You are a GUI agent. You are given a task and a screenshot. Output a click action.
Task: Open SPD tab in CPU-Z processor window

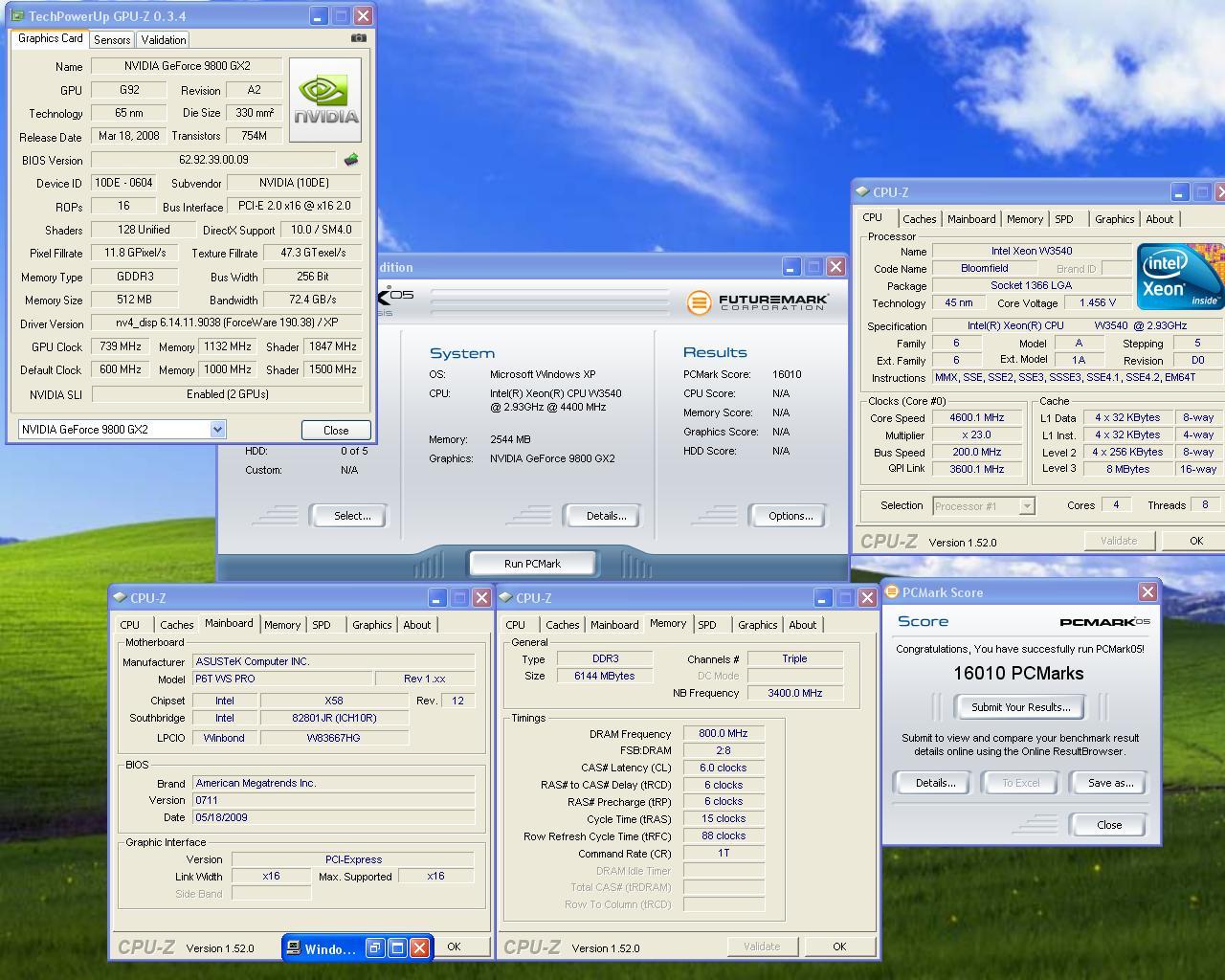[x=1064, y=219]
